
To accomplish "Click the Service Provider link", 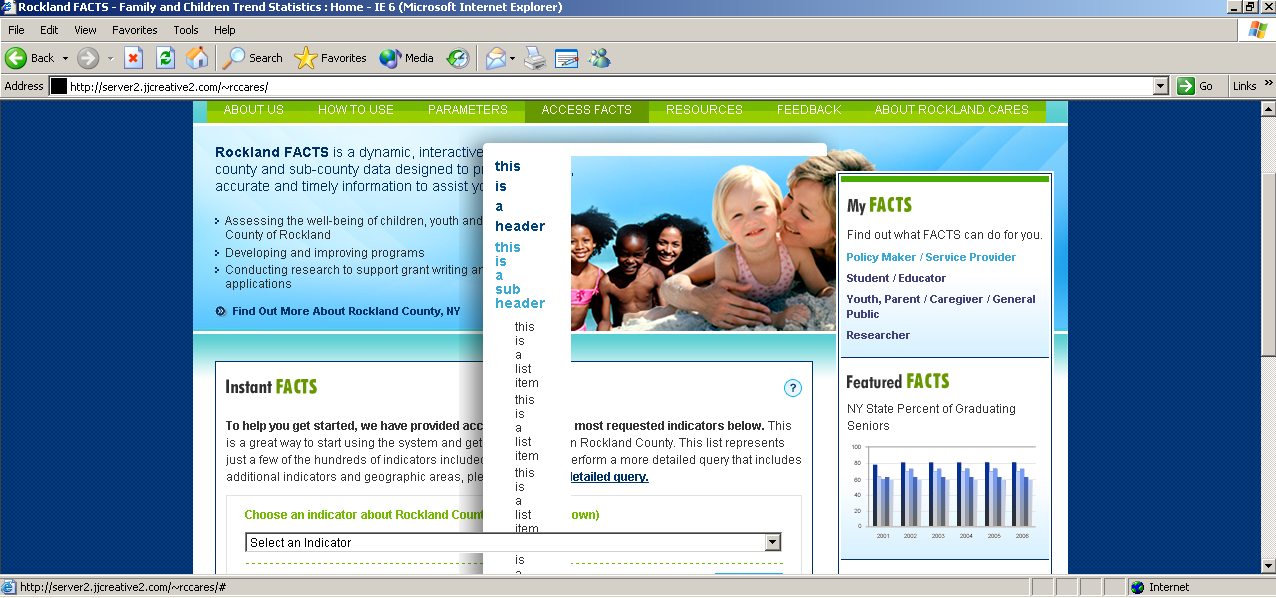I will point(970,257).
